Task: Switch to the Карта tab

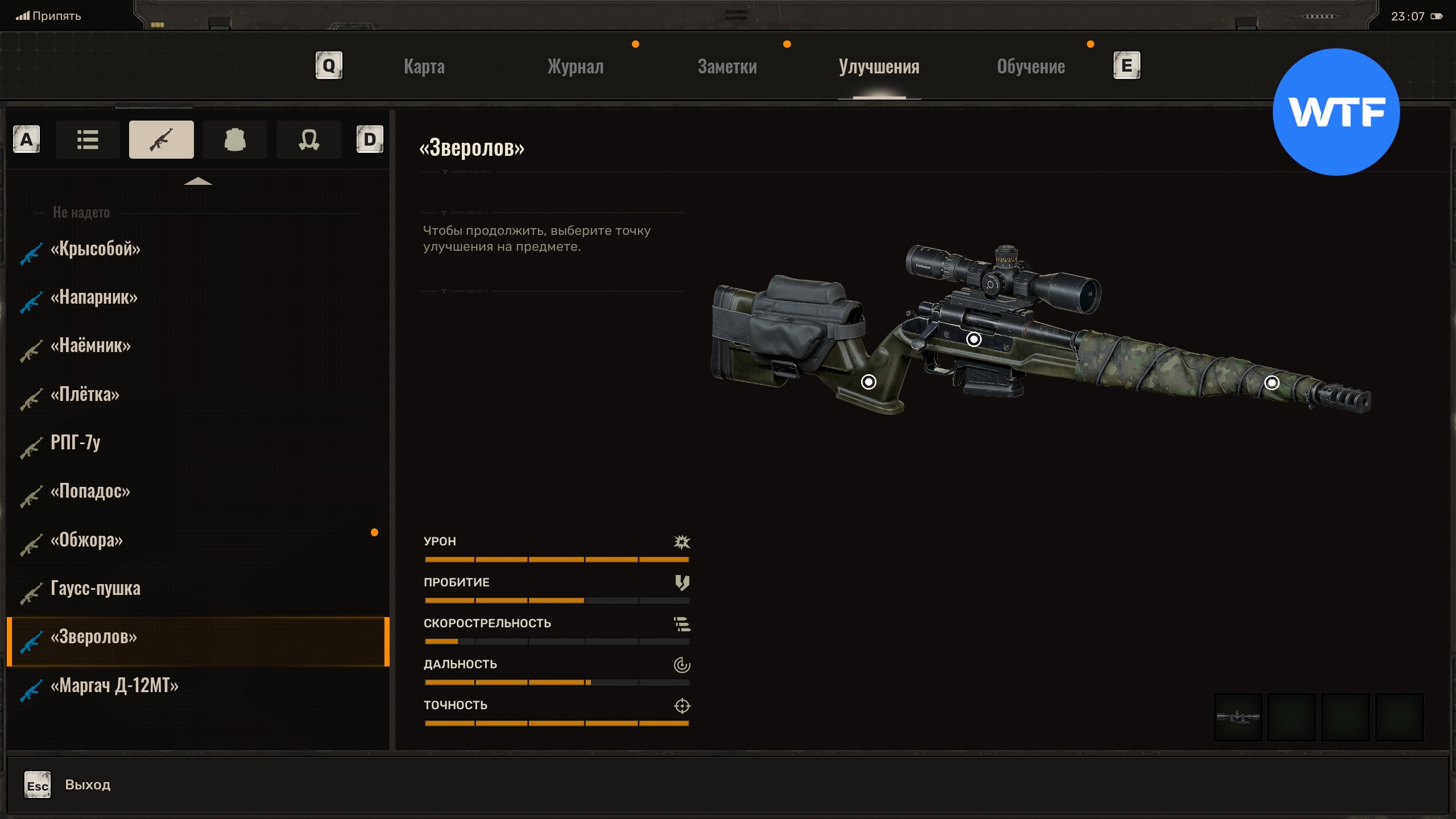Action: (424, 67)
